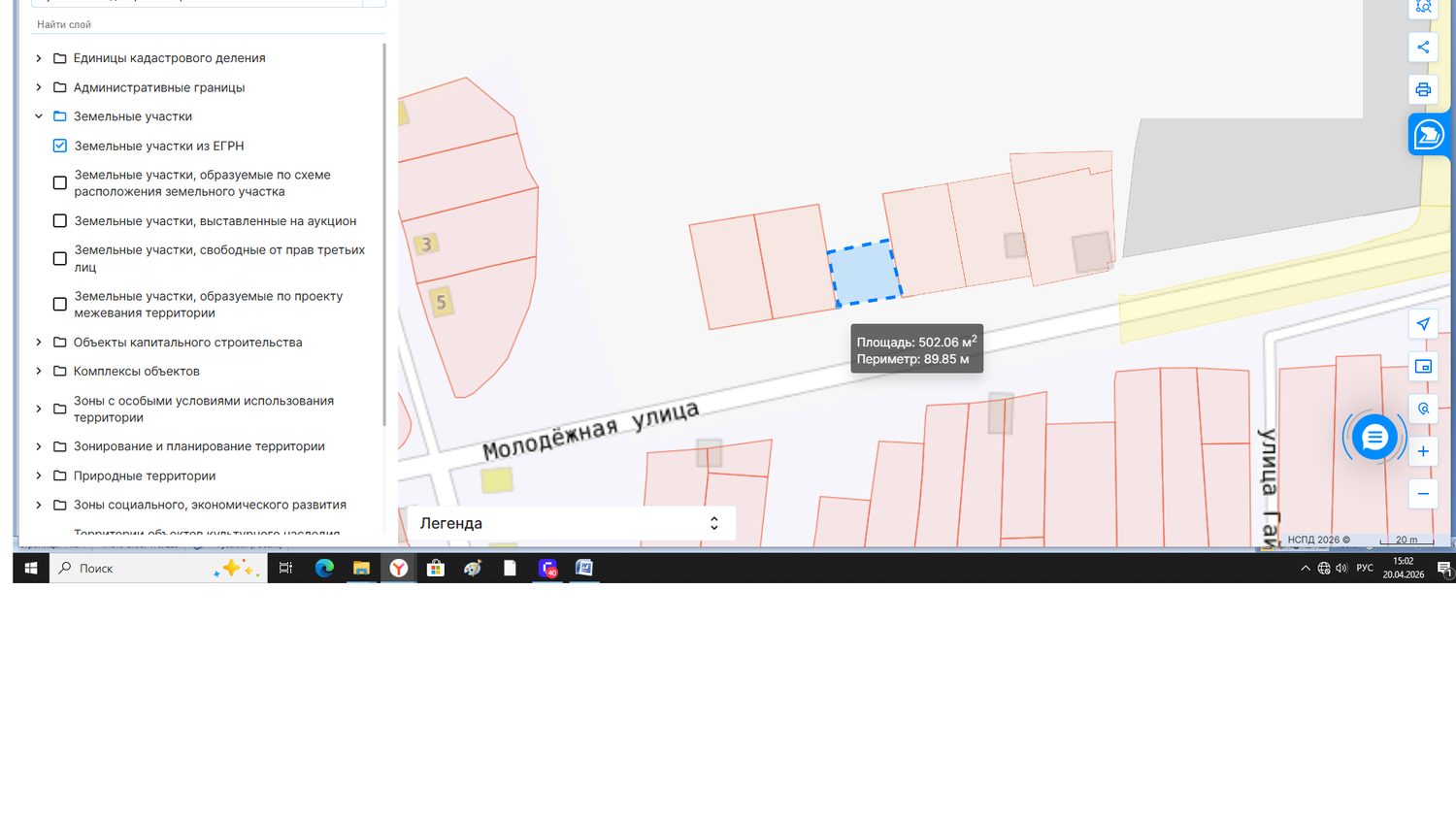Expand Зонирование и планирование территории
This screenshot has width=1456, height=819.
pos(39,446)
